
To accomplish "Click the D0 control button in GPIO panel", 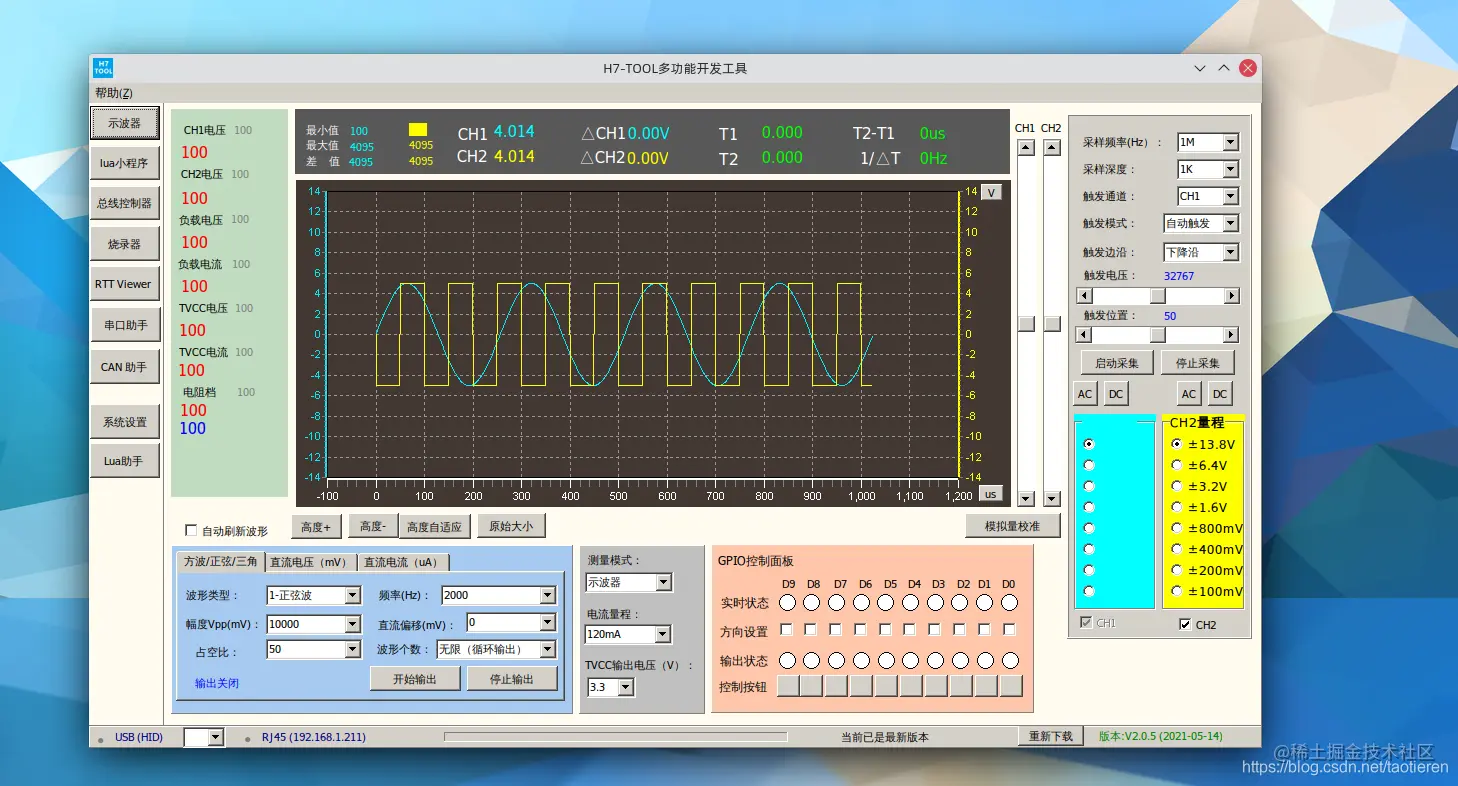I will [x=1011, y=686].
